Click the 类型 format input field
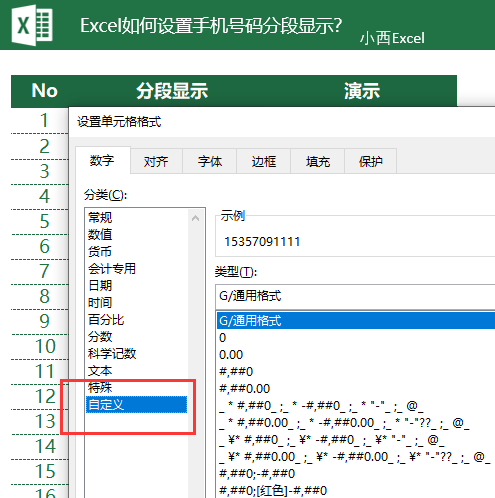The width and height of the screenshot is (495, 498). pos(355,296)
